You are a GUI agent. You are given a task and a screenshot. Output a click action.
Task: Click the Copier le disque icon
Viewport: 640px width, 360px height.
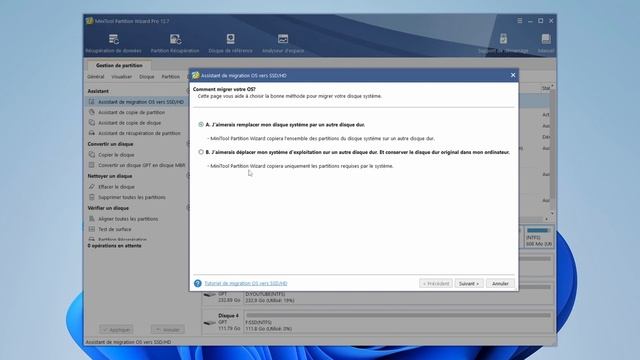coord(92,155)
